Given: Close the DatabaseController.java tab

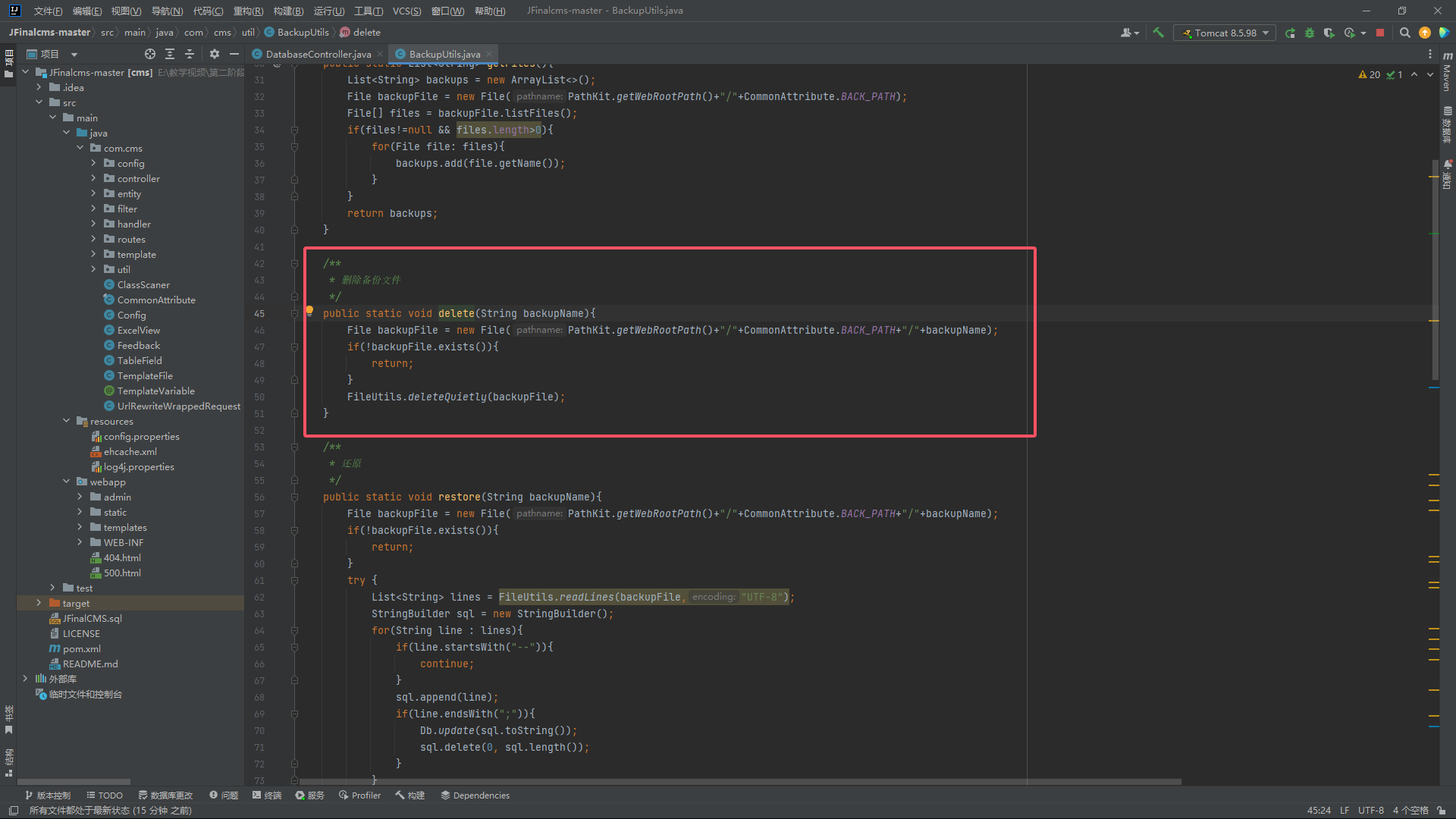Looking at the screenshot, I should pos(380,54).
